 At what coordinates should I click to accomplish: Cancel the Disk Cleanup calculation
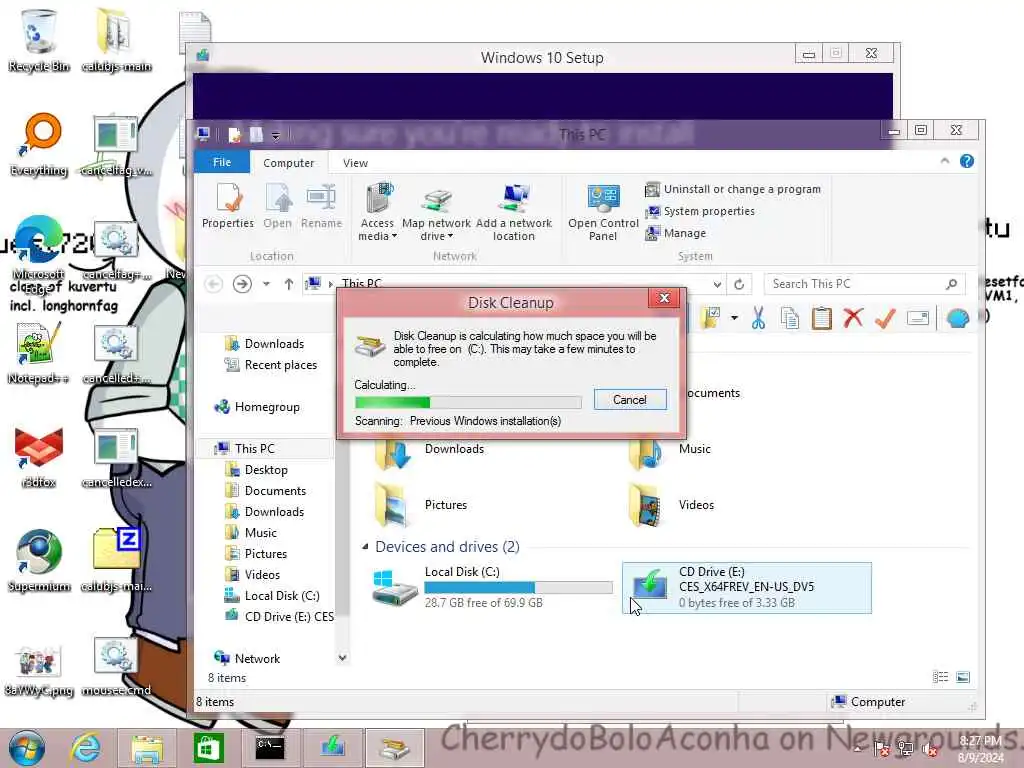(x=630, y=400)
